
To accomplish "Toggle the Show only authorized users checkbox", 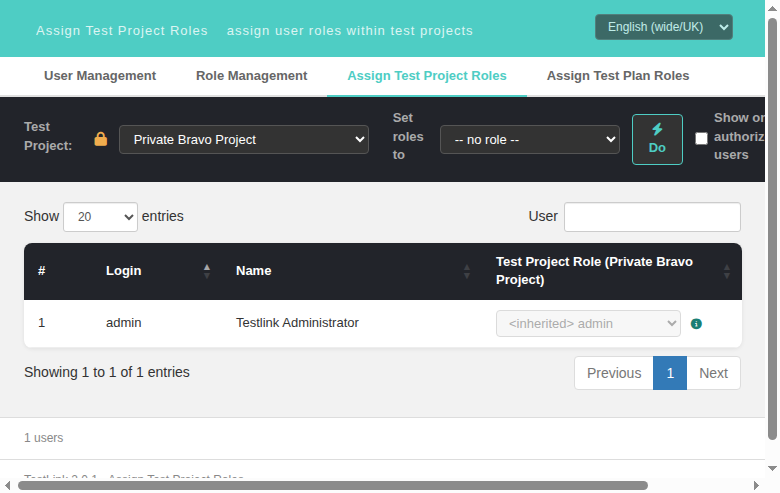I will click(x=701, y=139).
